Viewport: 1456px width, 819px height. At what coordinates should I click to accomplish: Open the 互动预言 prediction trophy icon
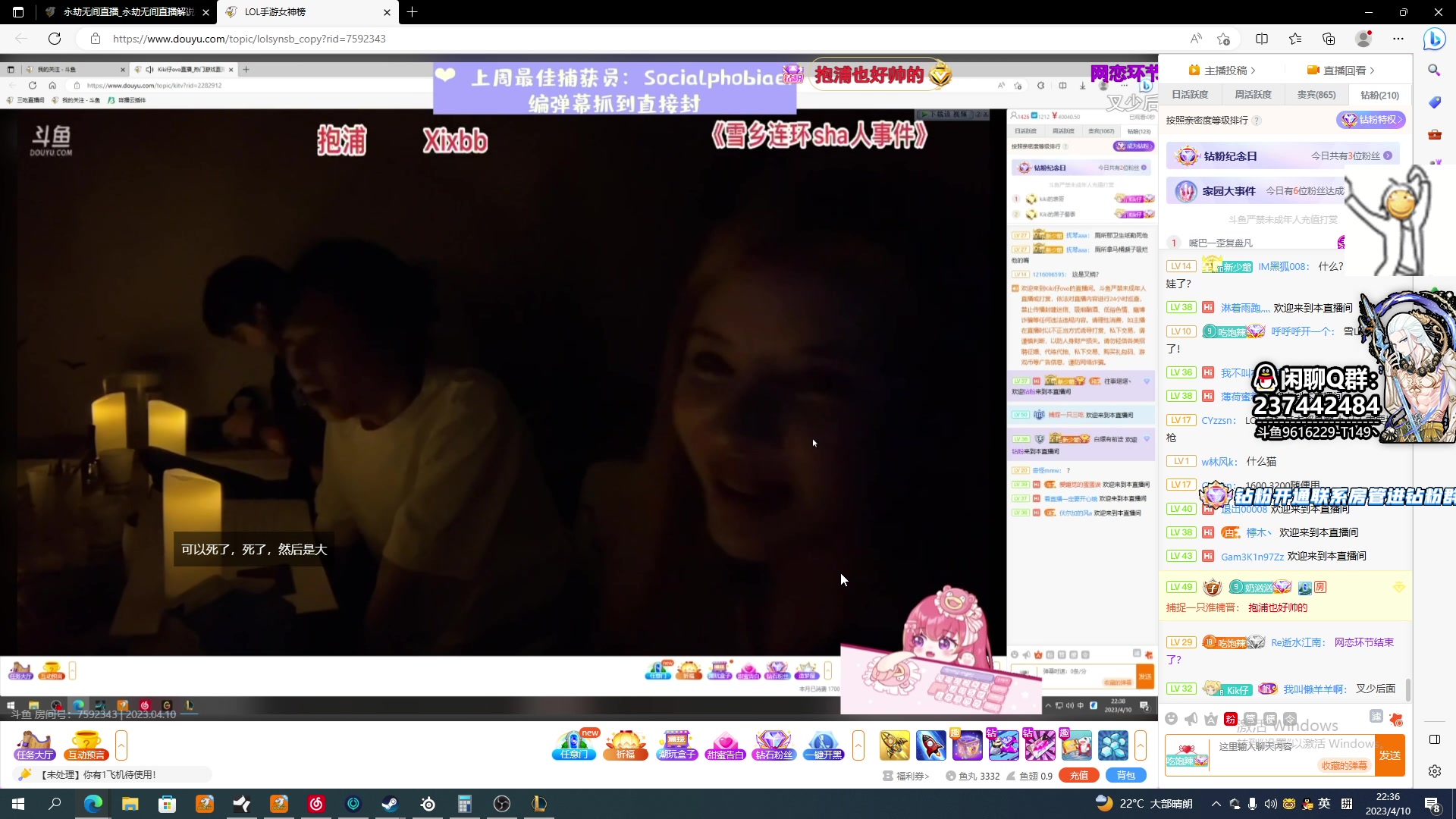click(x=86, y=745)
